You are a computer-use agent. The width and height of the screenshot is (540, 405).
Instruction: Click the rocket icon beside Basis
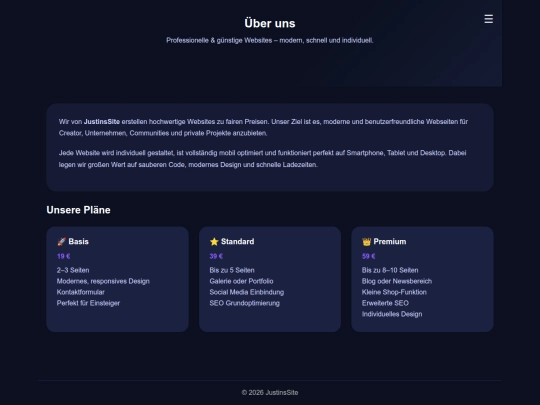(61, 242)
